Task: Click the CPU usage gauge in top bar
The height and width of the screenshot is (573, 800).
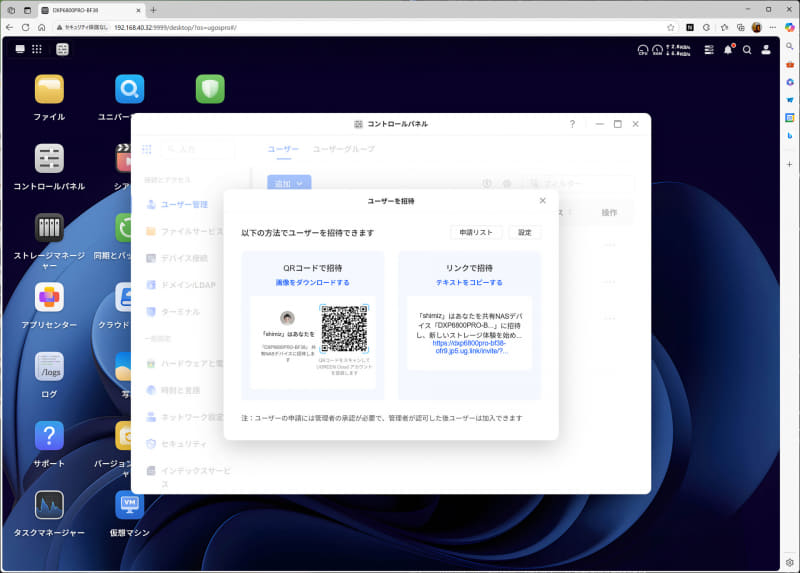Action: [643, 50]
